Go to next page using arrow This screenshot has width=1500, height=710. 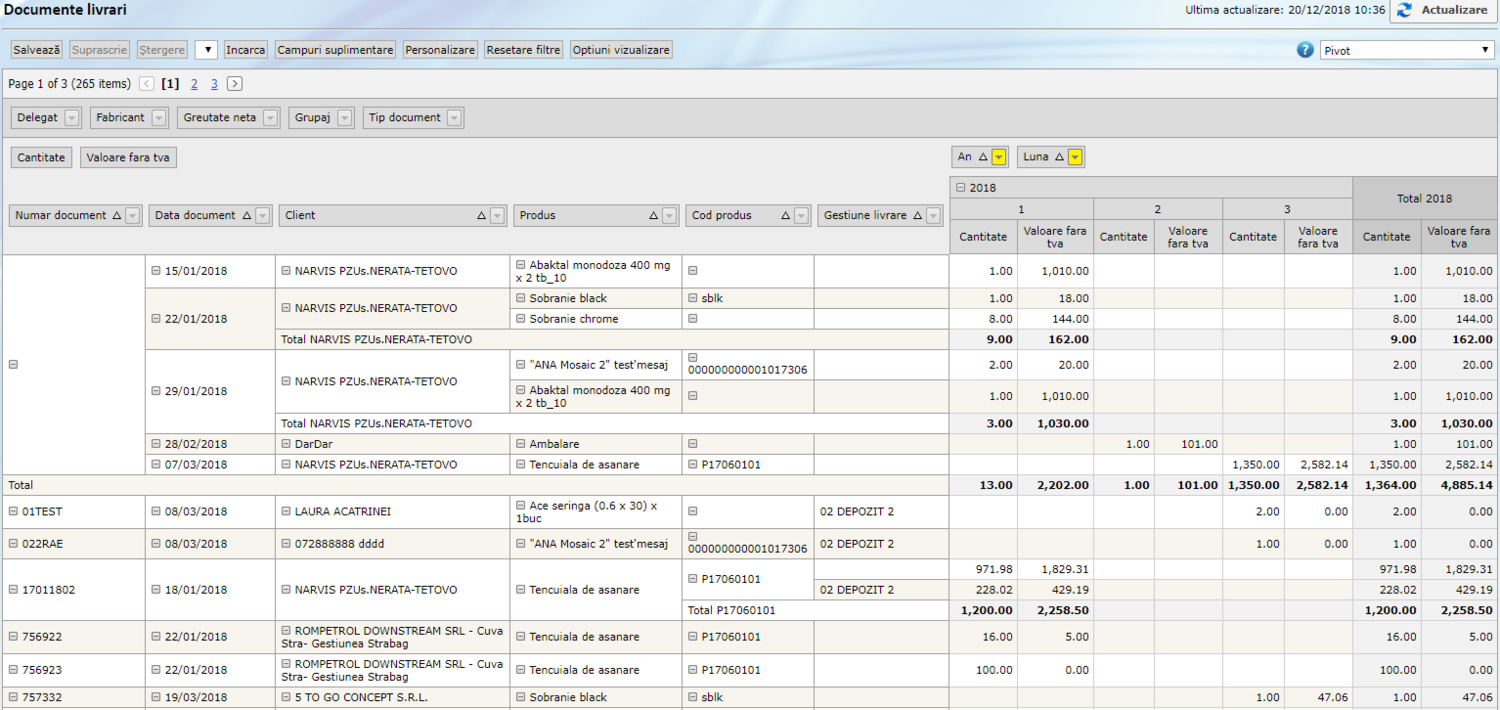tap(234, 84)
